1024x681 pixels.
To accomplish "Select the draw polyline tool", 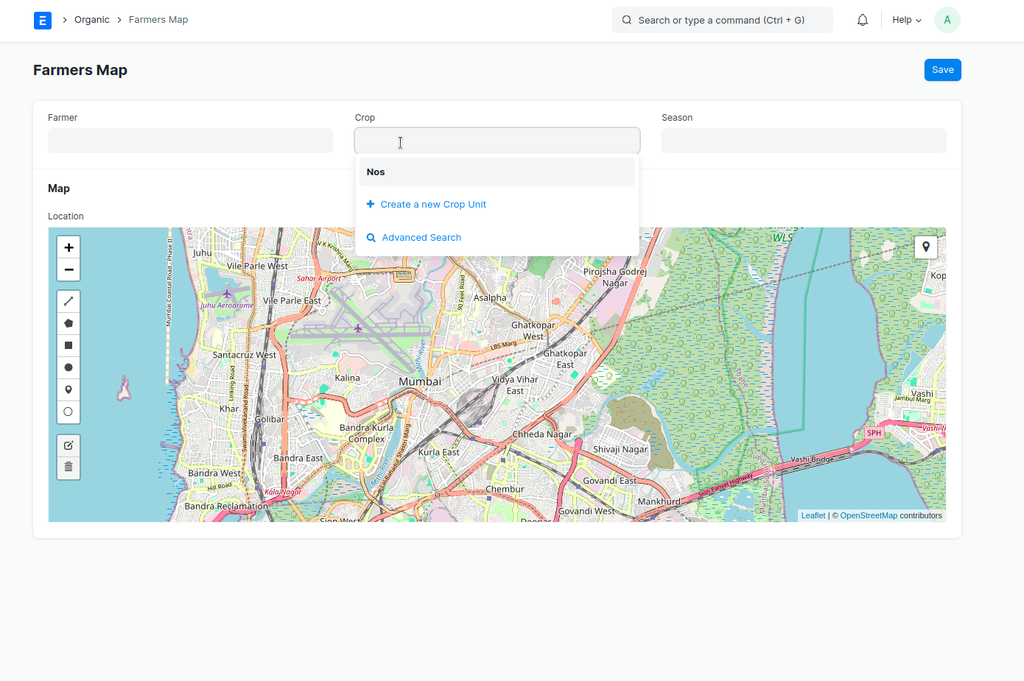I will tap(68, 301).
